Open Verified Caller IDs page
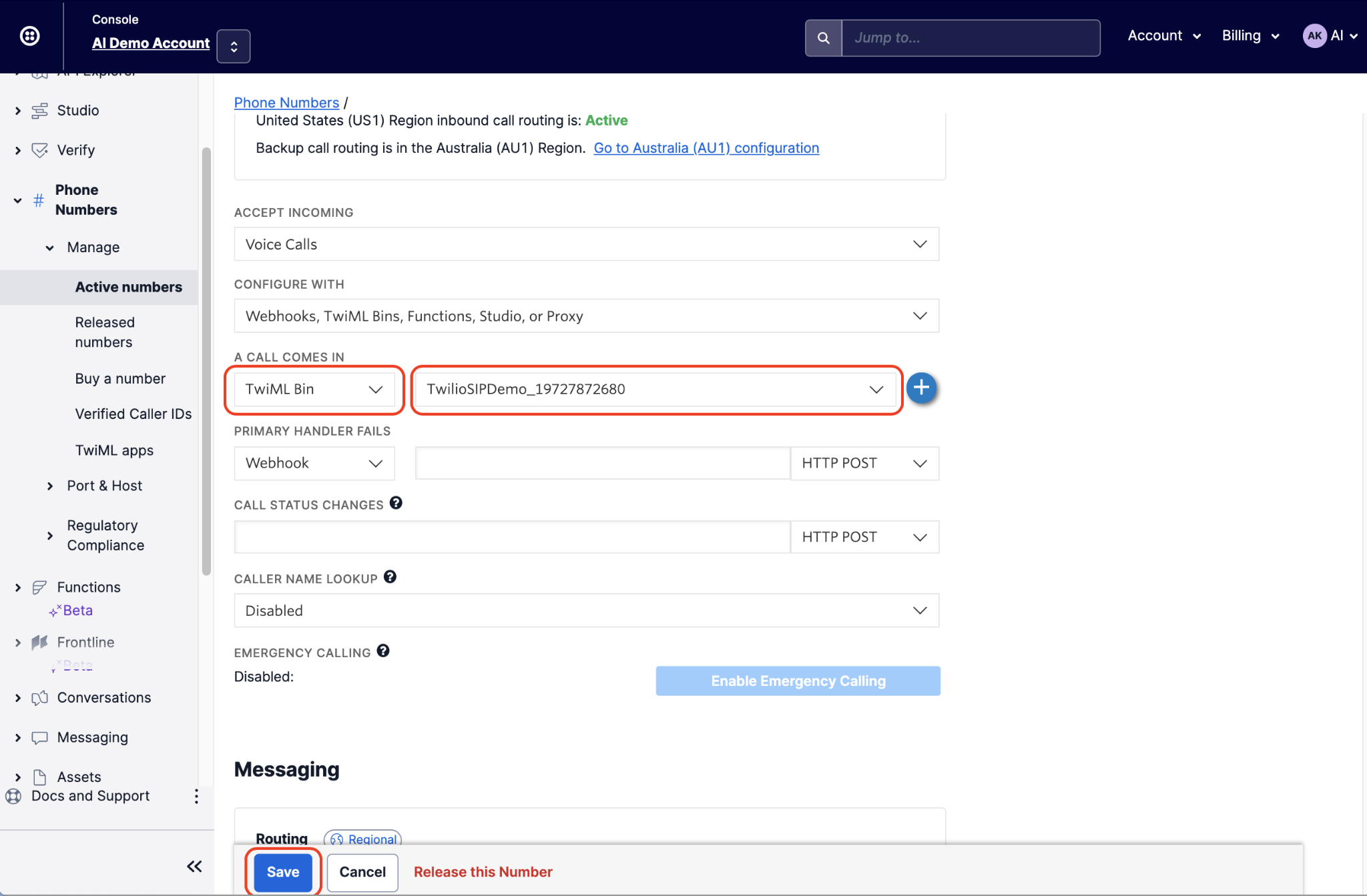Screen dimensions: 1367x896 (133, 414)
